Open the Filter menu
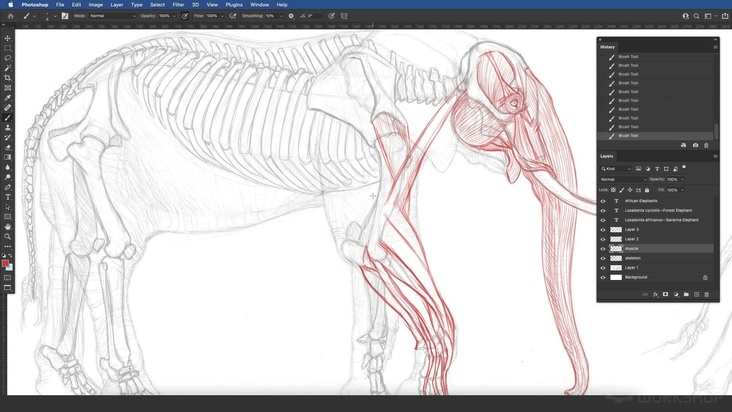This screenshot has height=412, width=732. (x=178, y=5)
